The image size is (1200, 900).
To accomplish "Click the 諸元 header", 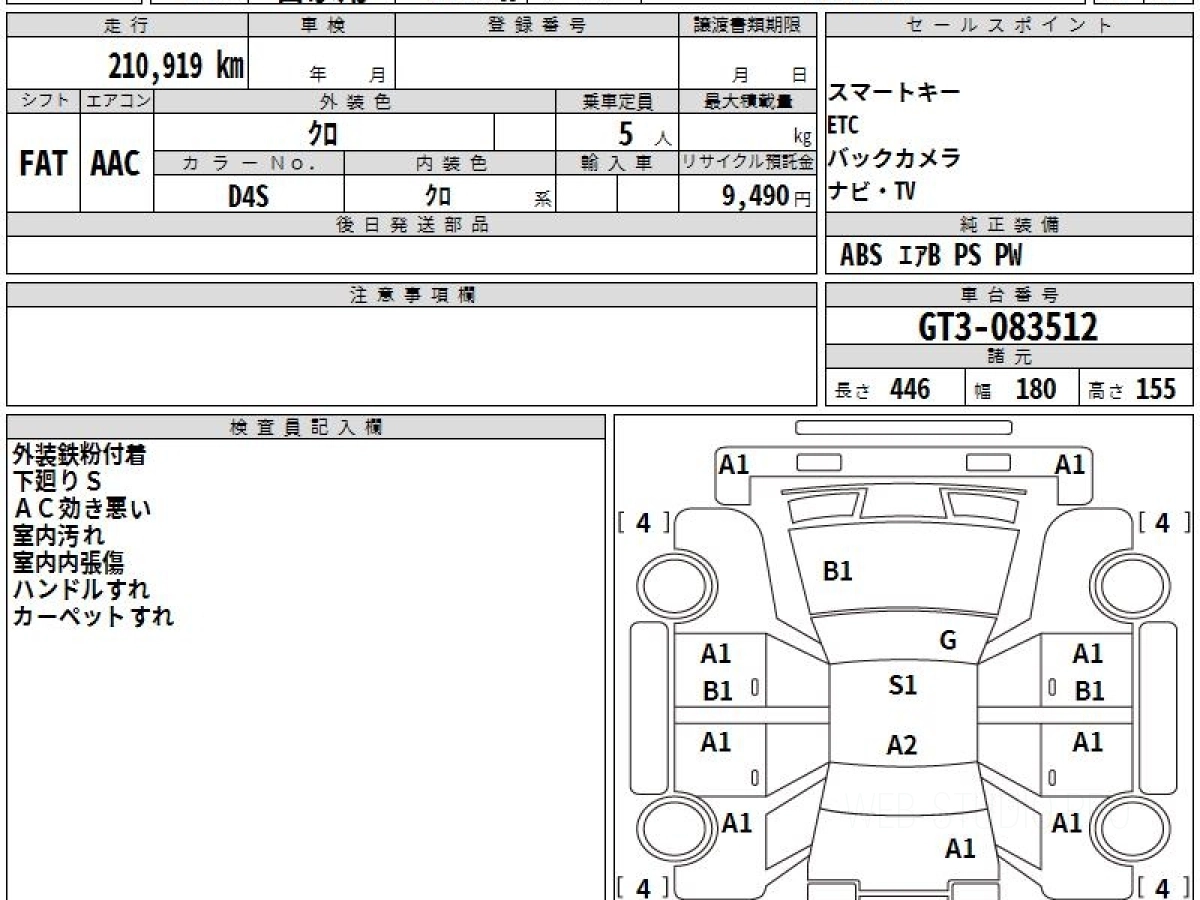I will [x=1009, y=358].
